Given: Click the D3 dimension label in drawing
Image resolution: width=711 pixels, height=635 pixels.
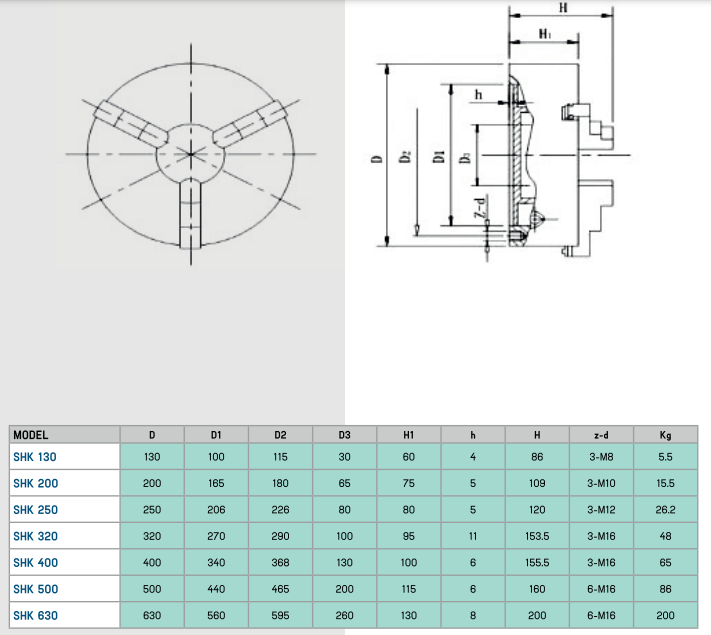Looking at the screenshot, I should tap(465, 158).
